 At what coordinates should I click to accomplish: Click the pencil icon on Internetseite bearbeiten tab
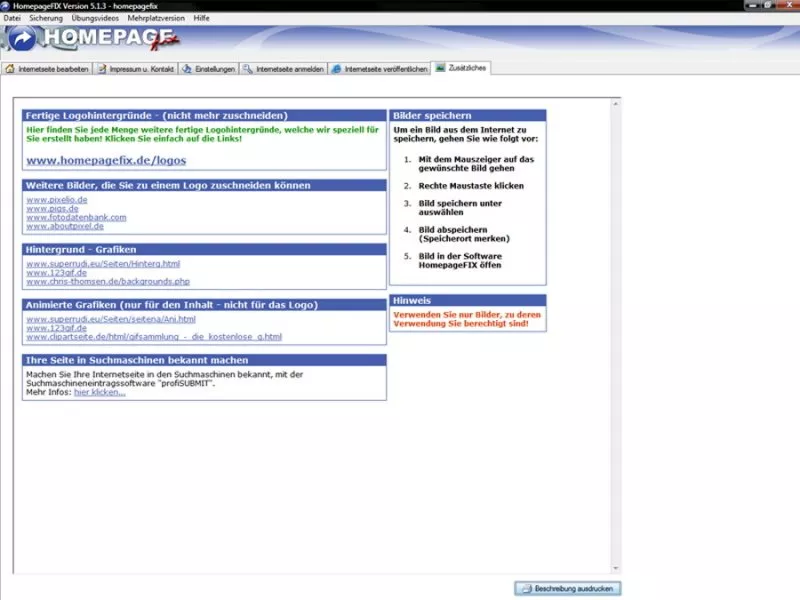tap(11, 69)
